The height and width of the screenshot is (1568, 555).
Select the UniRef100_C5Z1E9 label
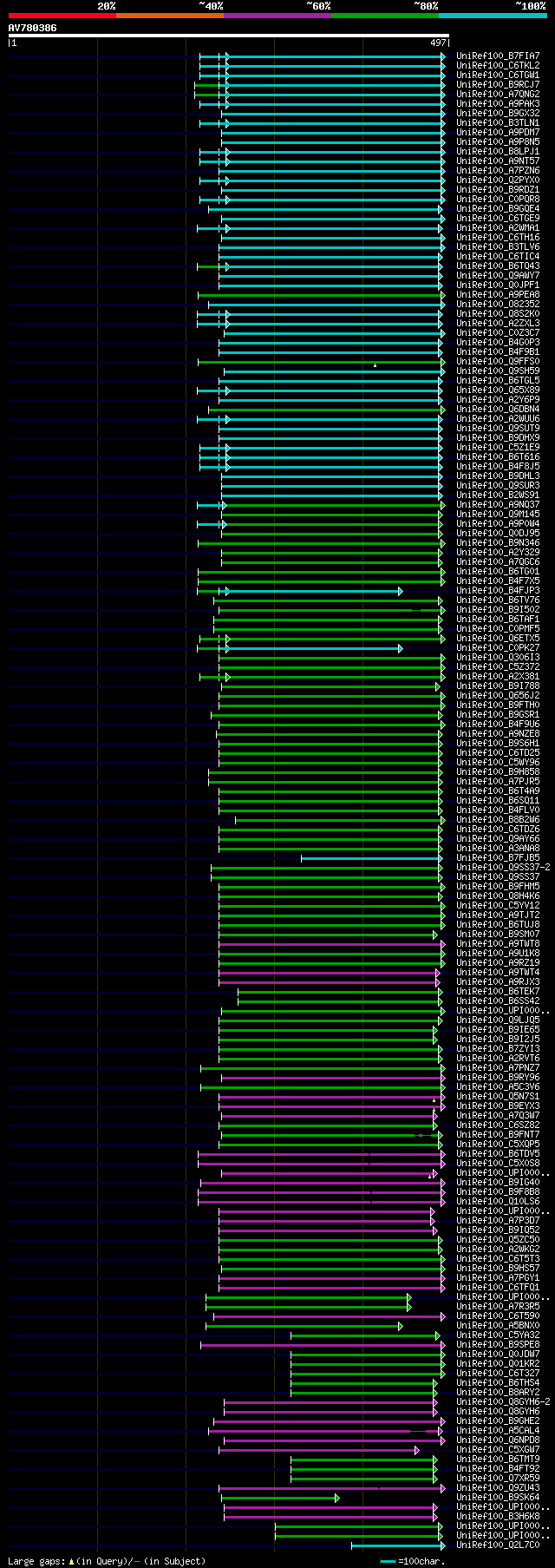click(498, 448)
